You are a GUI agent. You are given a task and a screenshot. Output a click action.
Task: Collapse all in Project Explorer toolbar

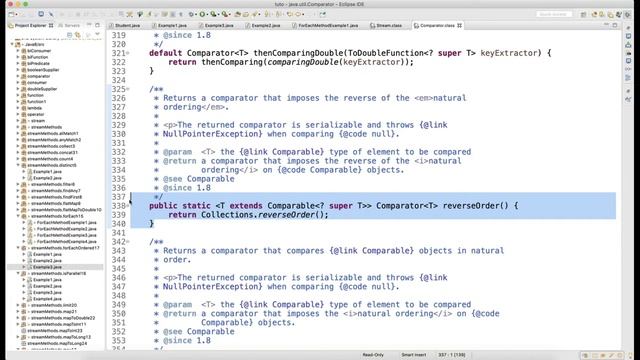(x=69, y=35)
